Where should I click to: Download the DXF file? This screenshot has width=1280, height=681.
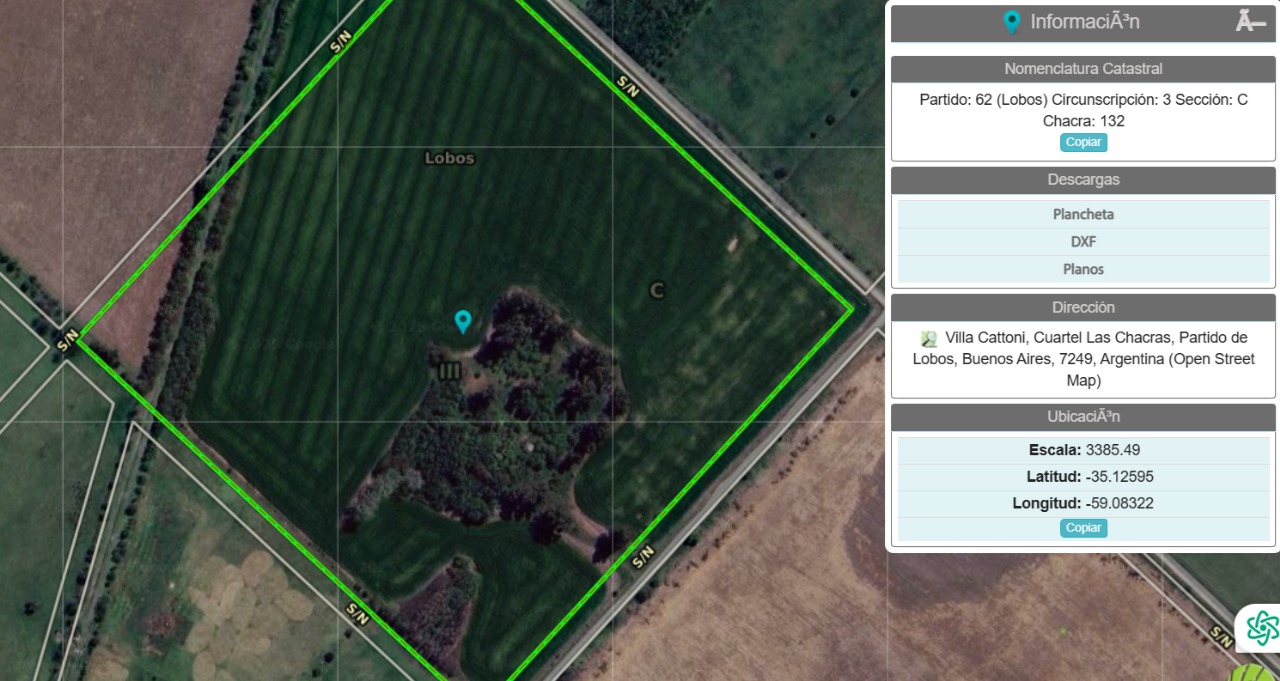1083,242
